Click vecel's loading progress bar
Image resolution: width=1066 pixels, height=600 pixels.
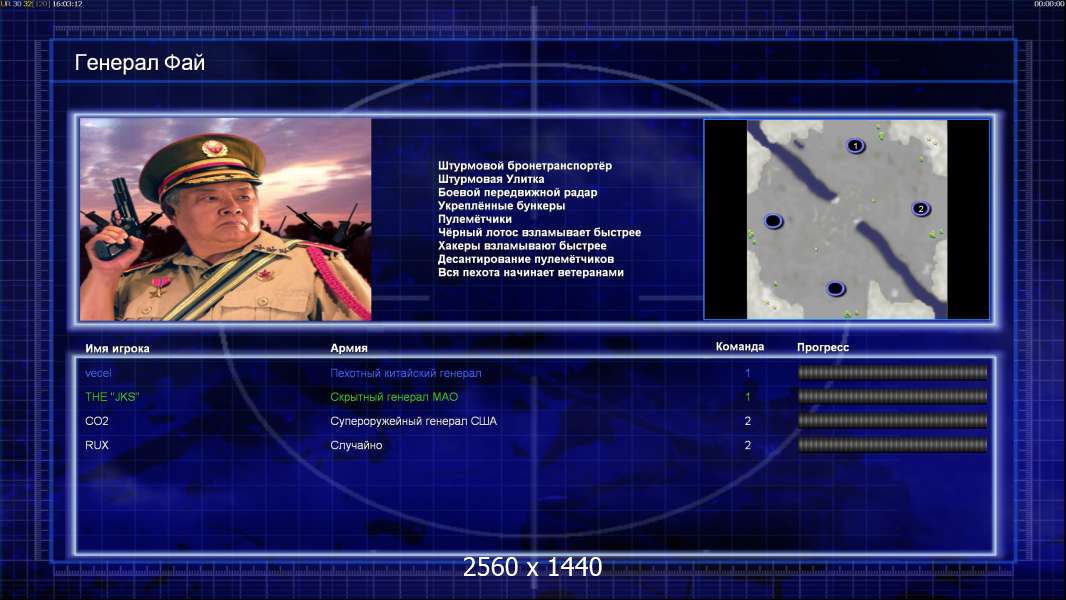[x=893, y=372]
